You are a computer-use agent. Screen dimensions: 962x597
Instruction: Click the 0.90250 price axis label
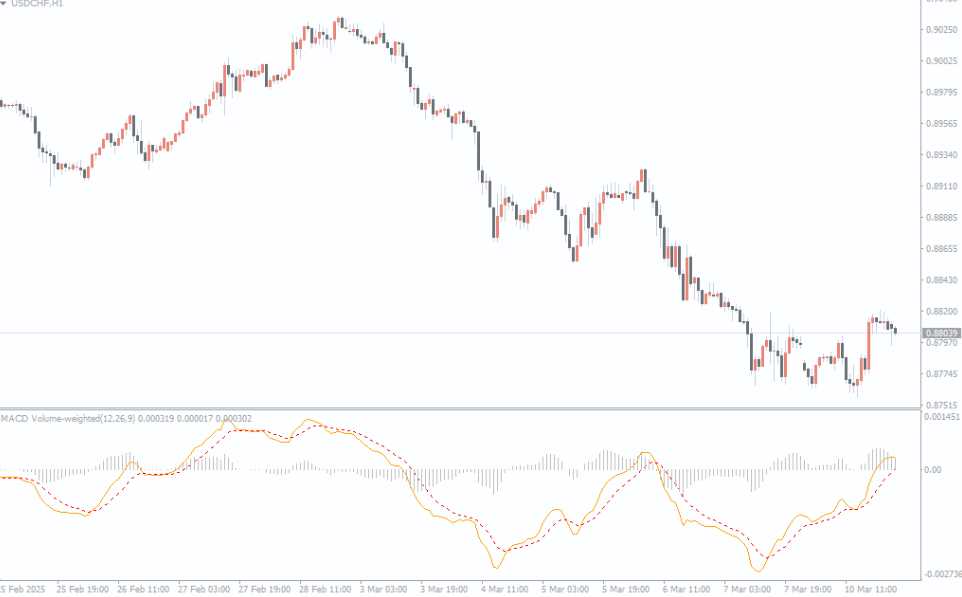click(942, 29)
